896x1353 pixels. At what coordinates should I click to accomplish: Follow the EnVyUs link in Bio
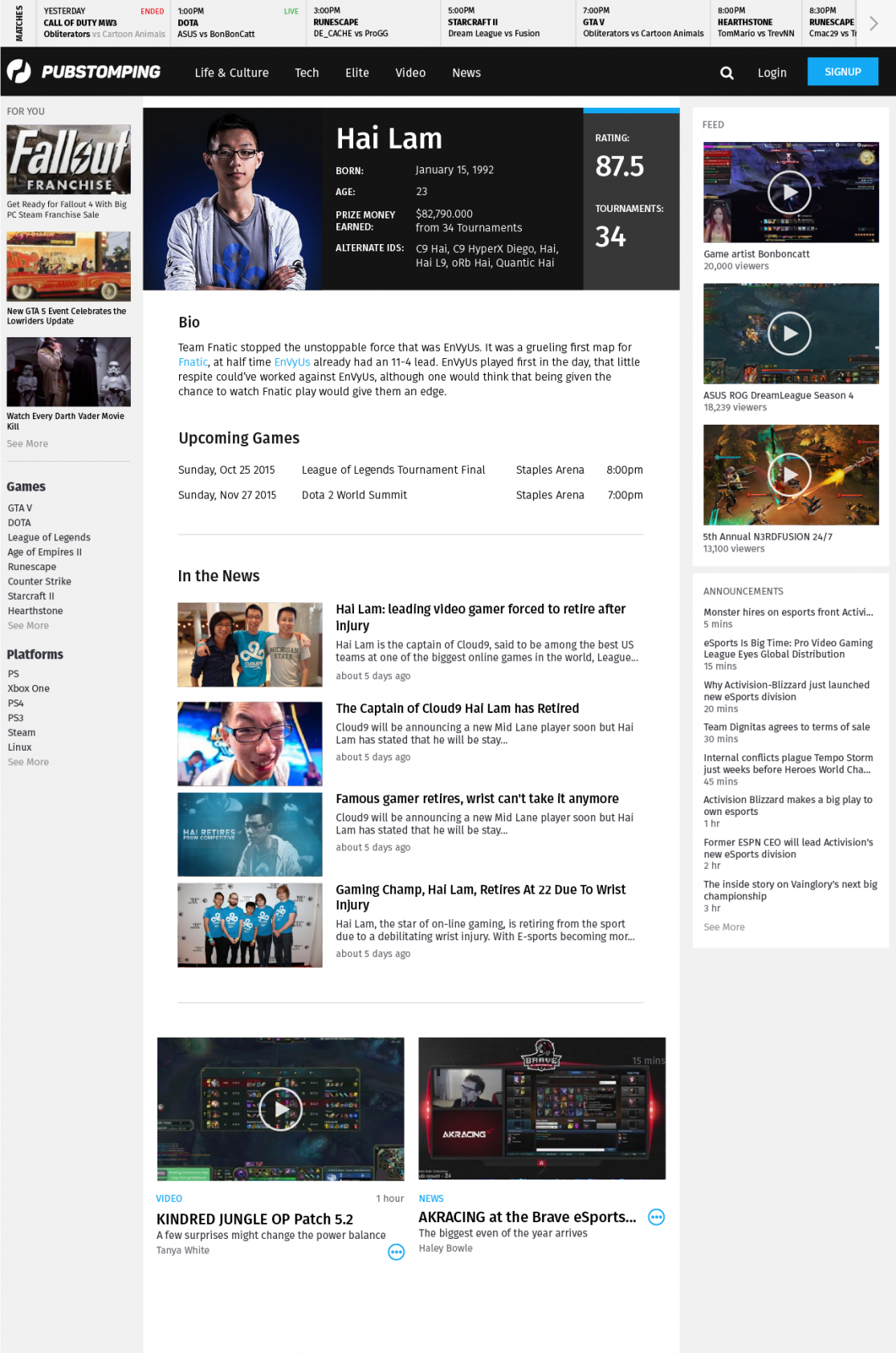click(x=291, y=362)
